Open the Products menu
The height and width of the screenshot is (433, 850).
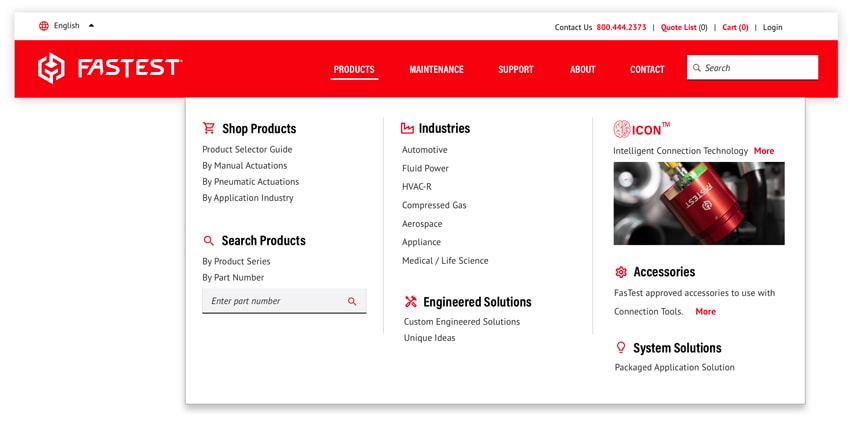tap(354, 69)
